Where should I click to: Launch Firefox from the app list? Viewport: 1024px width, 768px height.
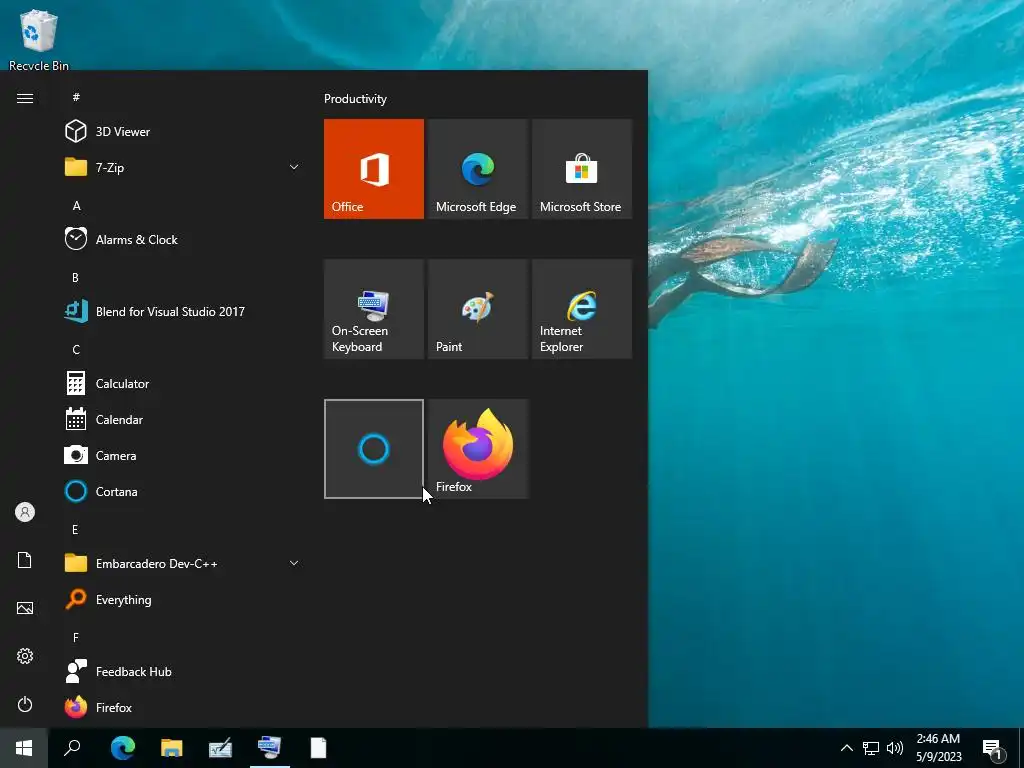(182, 707)
